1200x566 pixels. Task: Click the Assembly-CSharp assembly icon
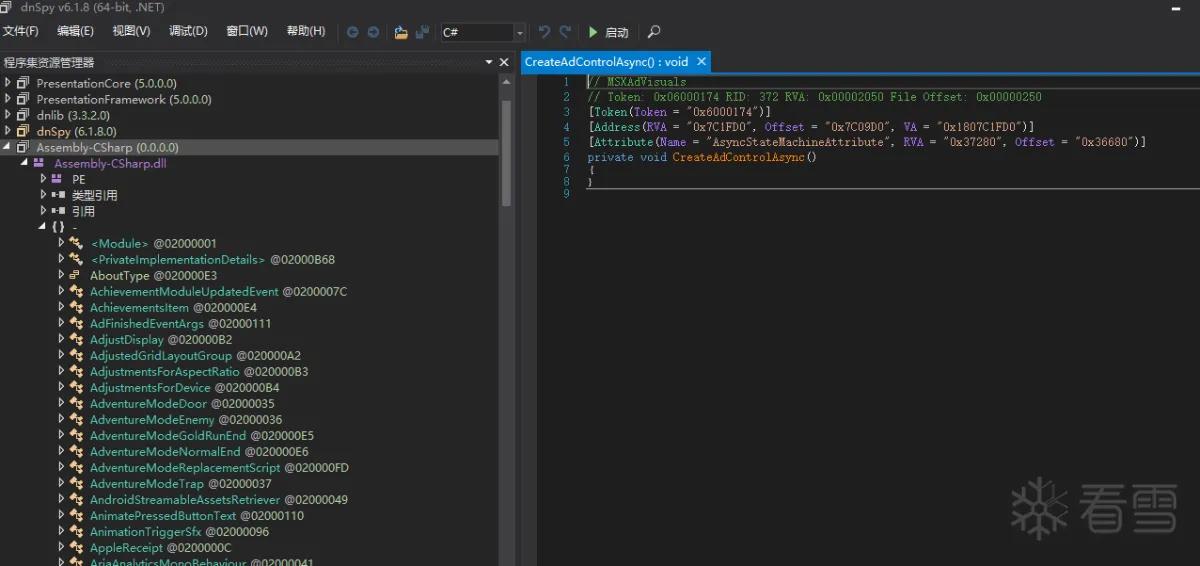24,147
